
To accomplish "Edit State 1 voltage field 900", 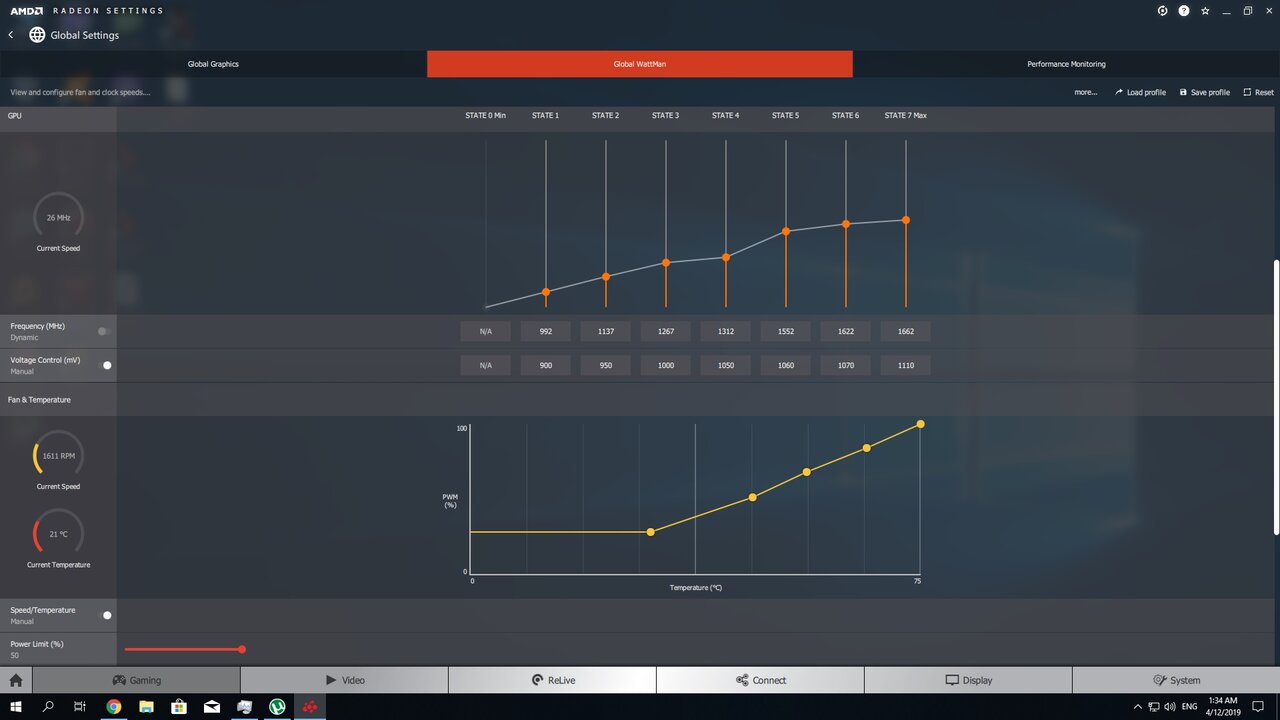I will pos(546,365).
